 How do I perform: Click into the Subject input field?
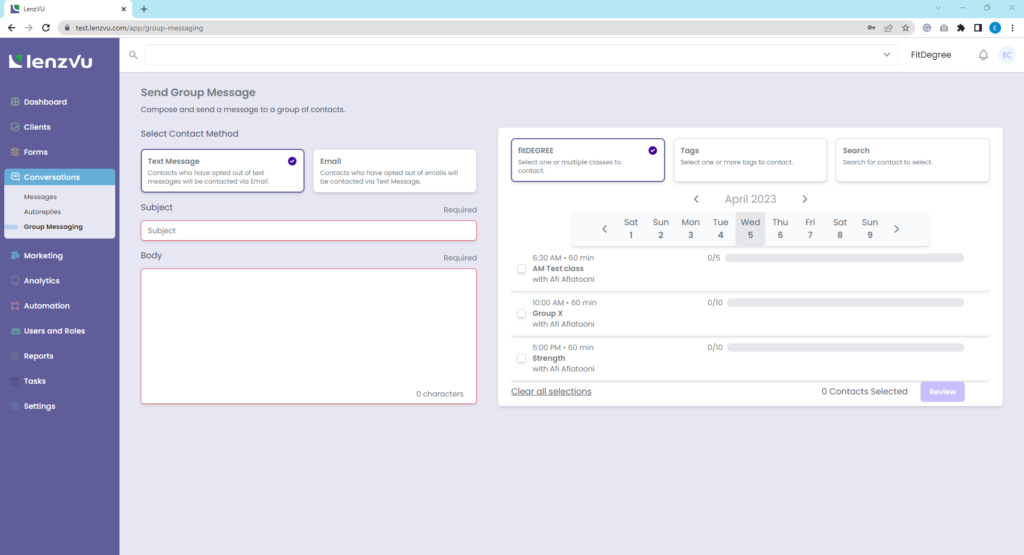click(308, 231)
